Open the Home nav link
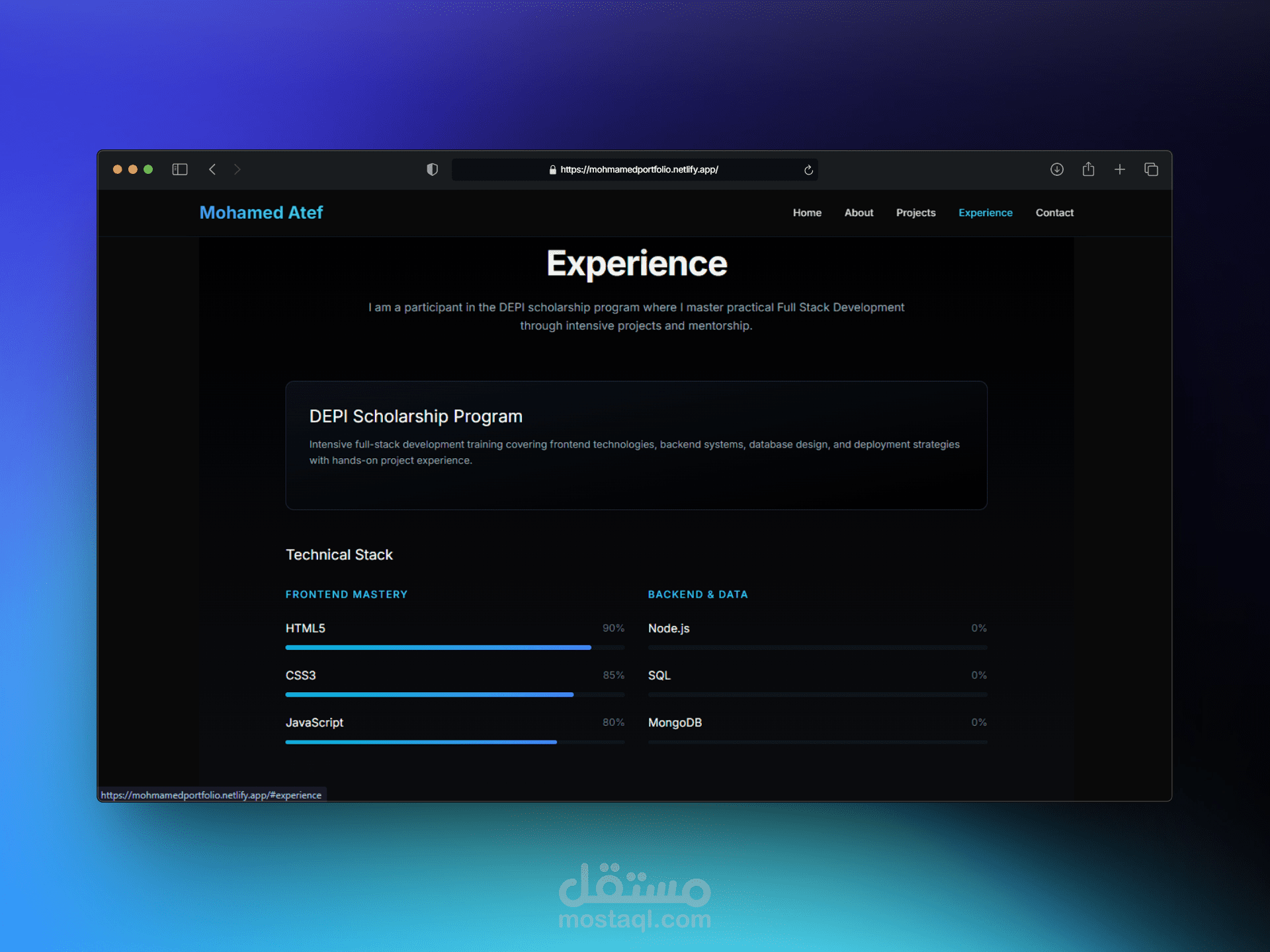 point(807,213)
